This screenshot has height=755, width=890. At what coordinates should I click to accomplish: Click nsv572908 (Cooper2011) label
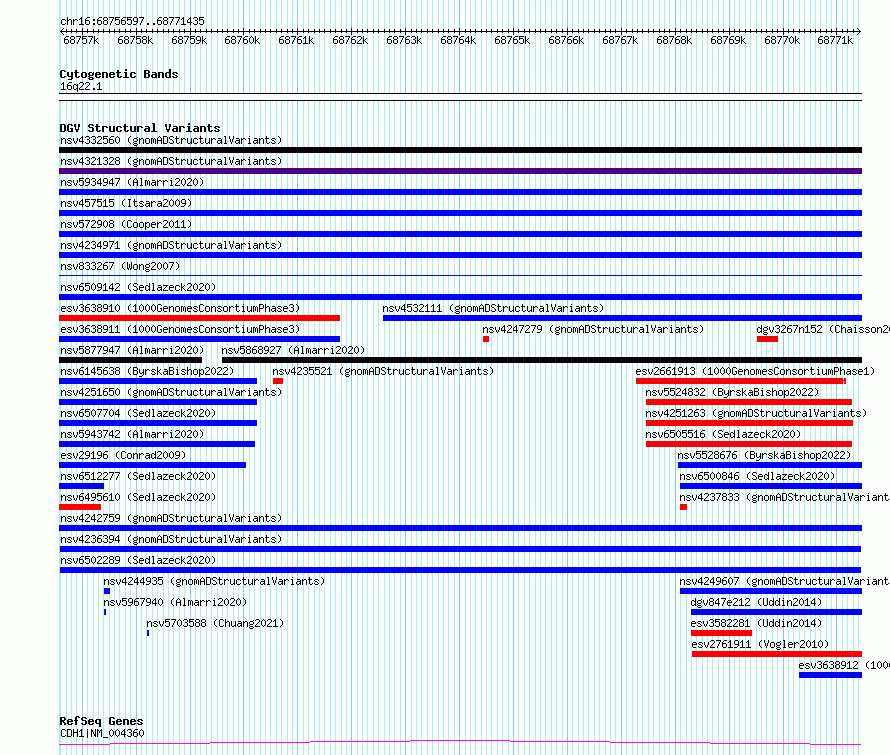126,224
